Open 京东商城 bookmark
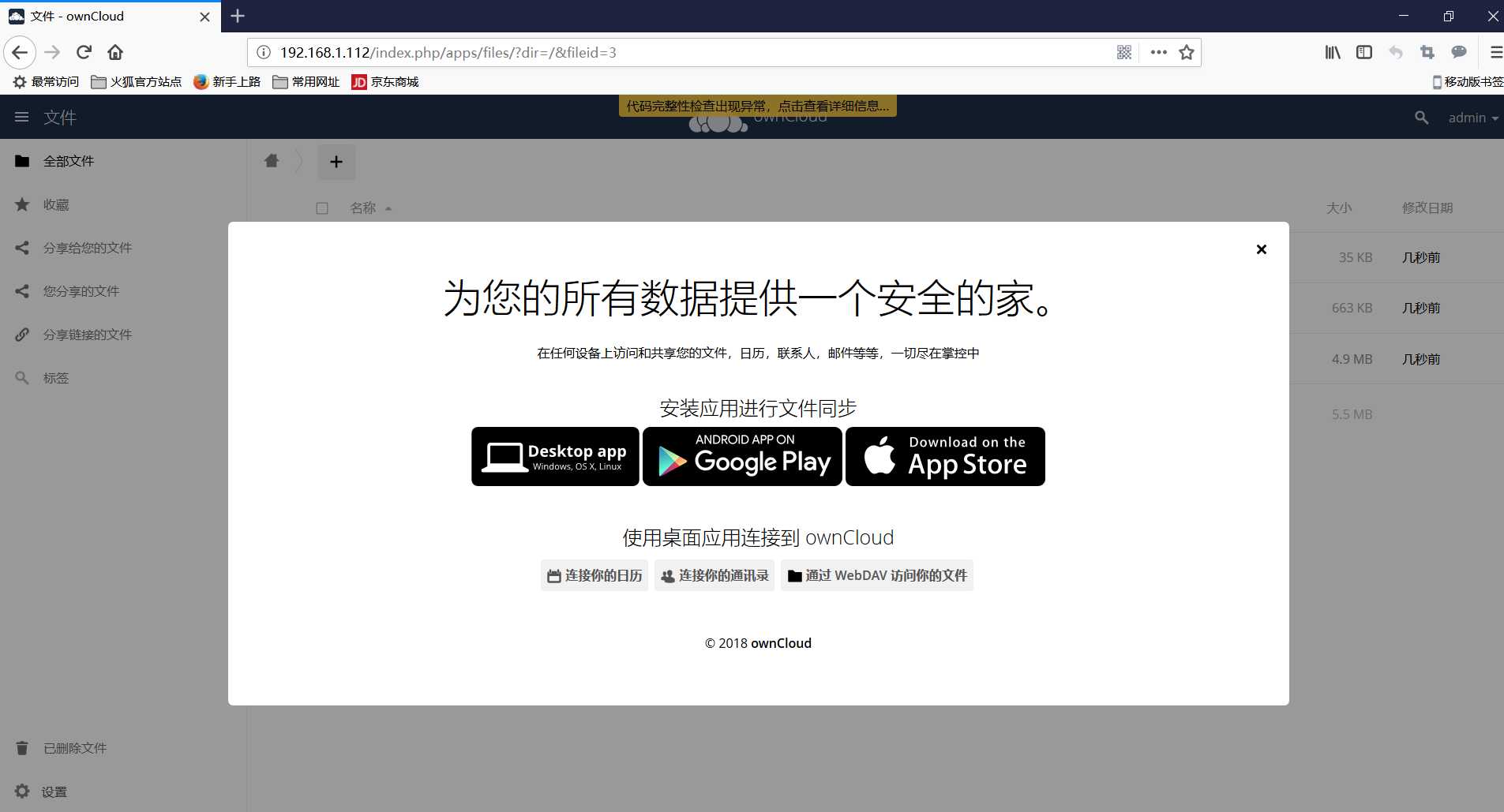Screen dimensions: 1504x812 (385, 82)
